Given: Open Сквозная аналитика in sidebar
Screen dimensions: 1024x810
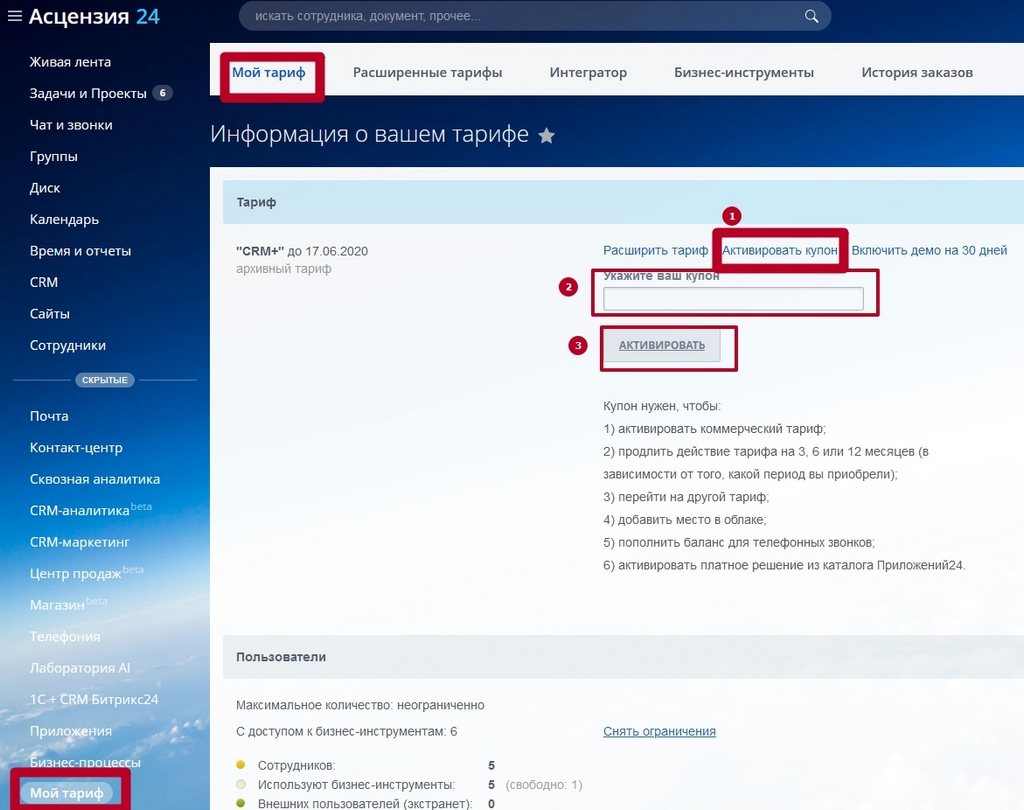Looking at the screenshot, I should point(95,479).
